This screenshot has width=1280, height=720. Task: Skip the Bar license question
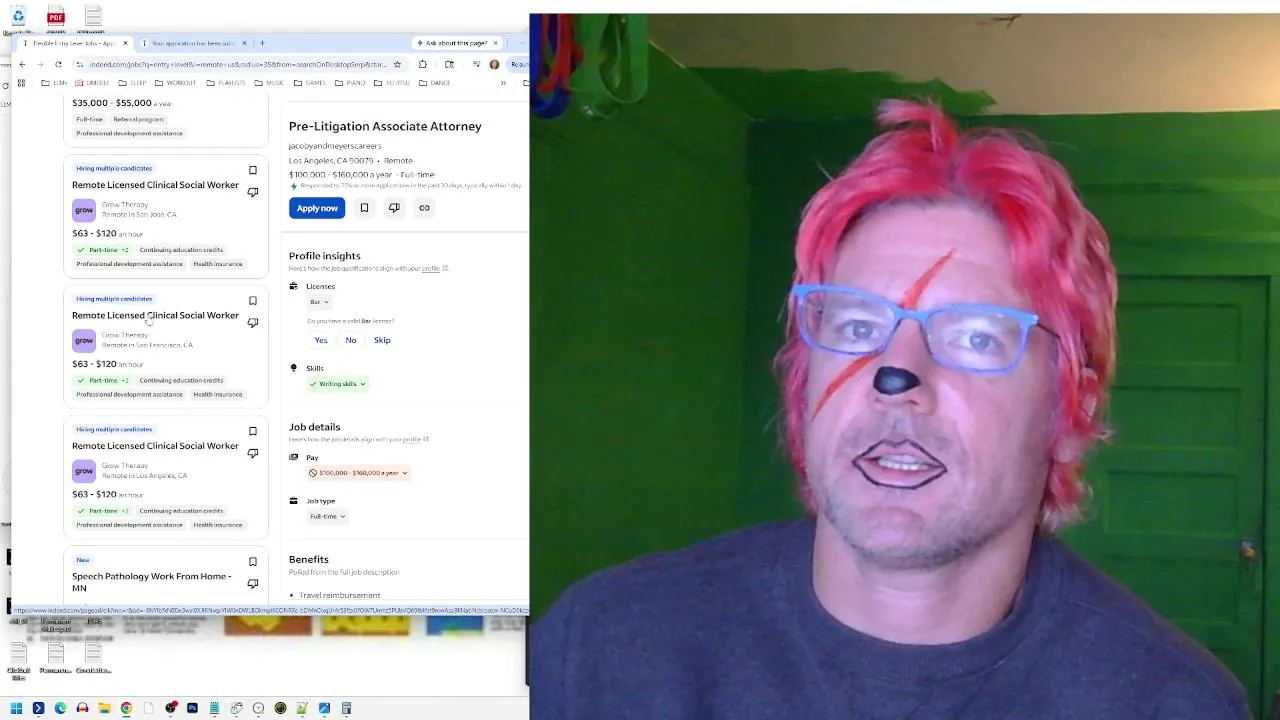[x=382, y=340]
